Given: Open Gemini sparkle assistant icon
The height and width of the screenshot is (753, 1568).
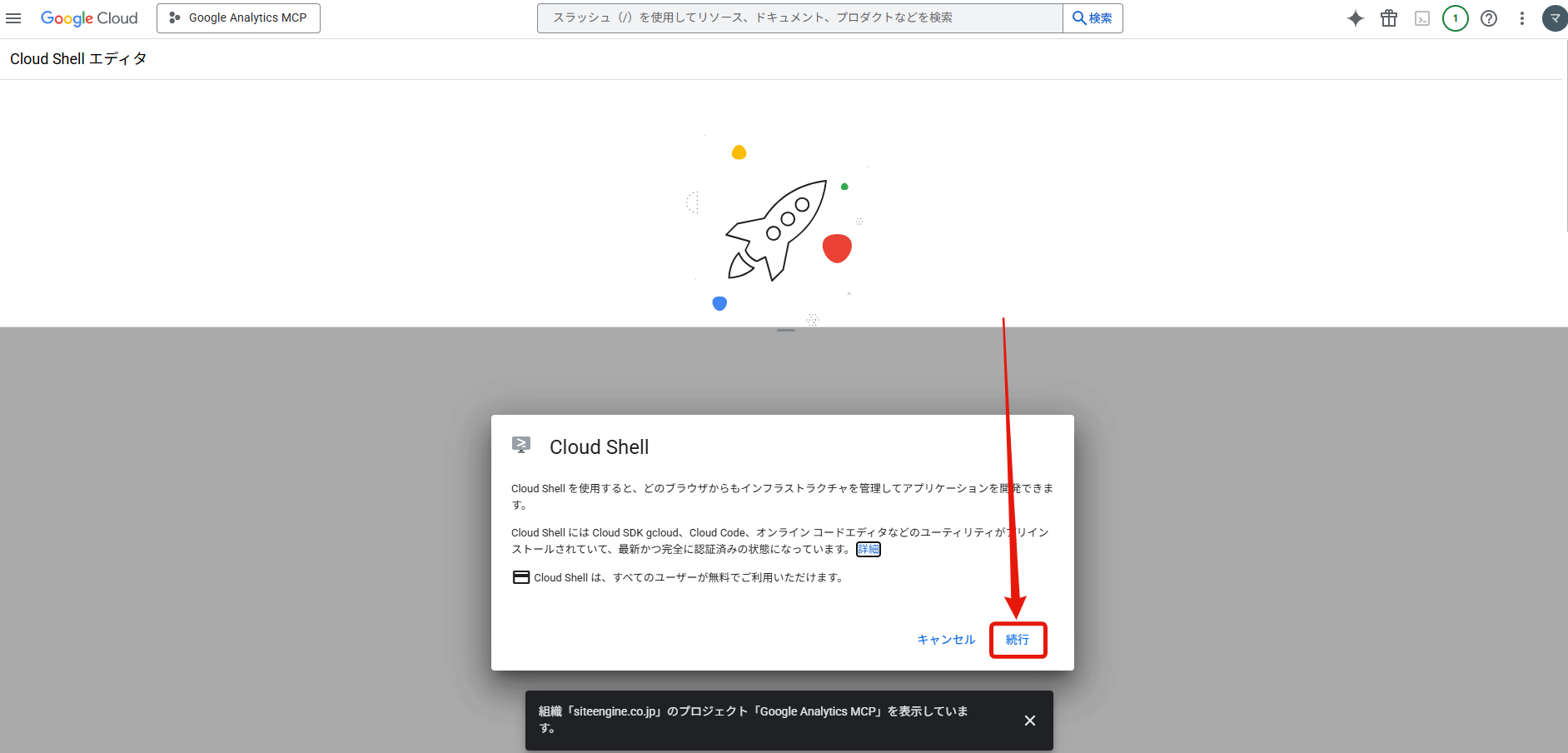Looking at the screenshot, I should [x=1356, y=18].
